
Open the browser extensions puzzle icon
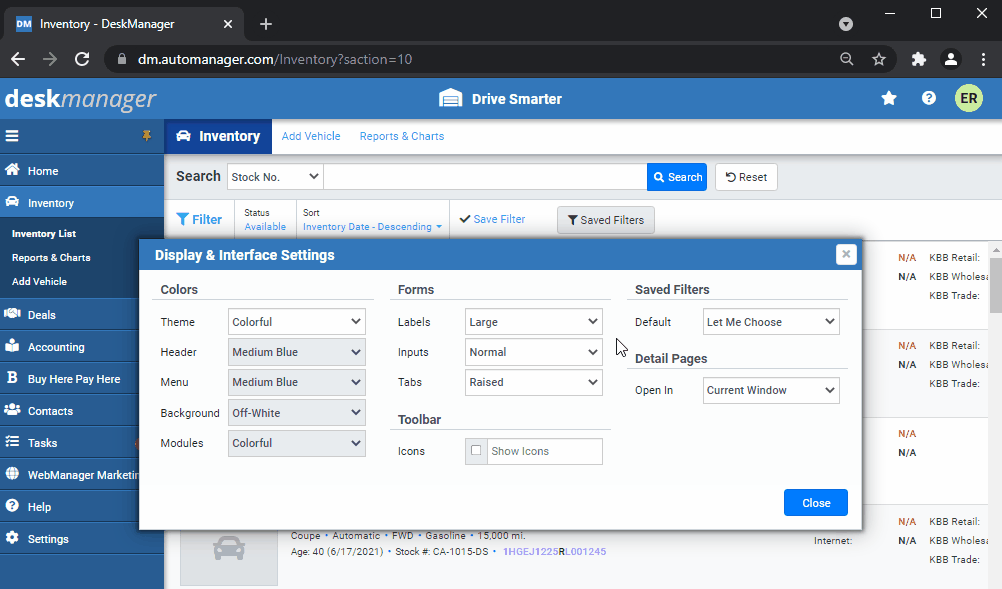(918, 59)
